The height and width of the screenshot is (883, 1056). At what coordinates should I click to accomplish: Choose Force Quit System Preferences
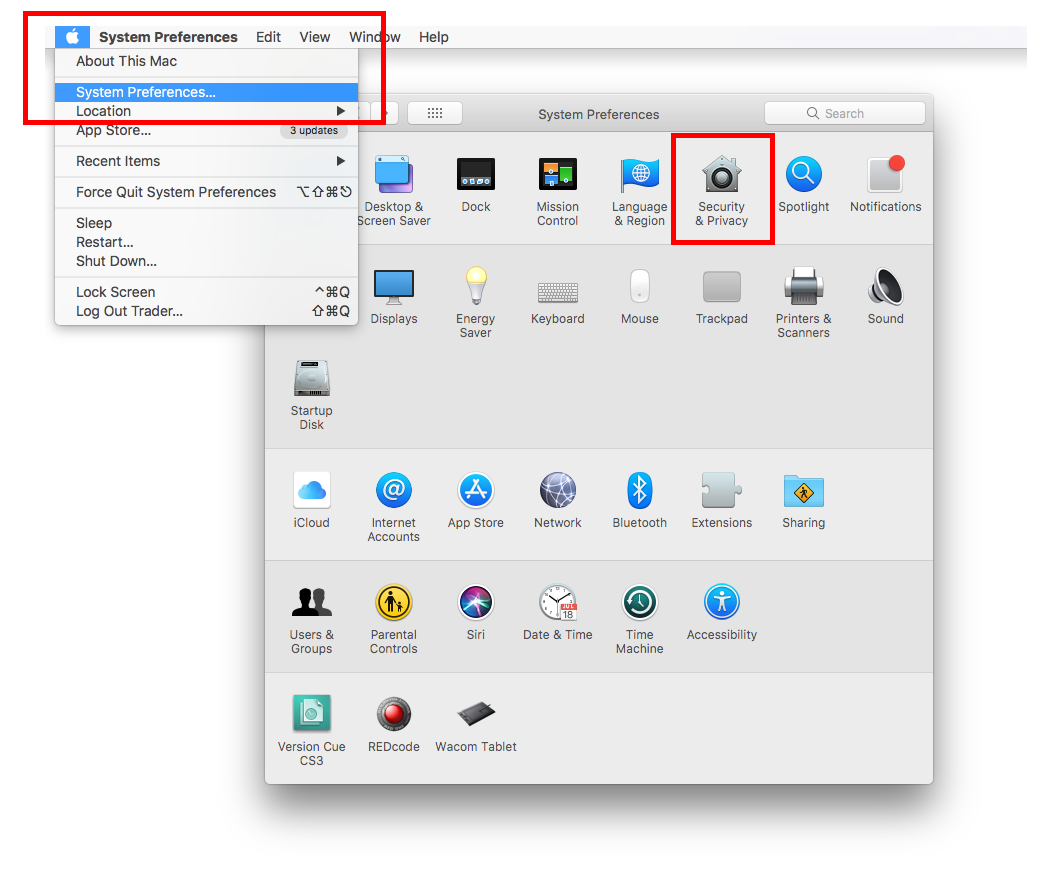click(x=206, y=192)
